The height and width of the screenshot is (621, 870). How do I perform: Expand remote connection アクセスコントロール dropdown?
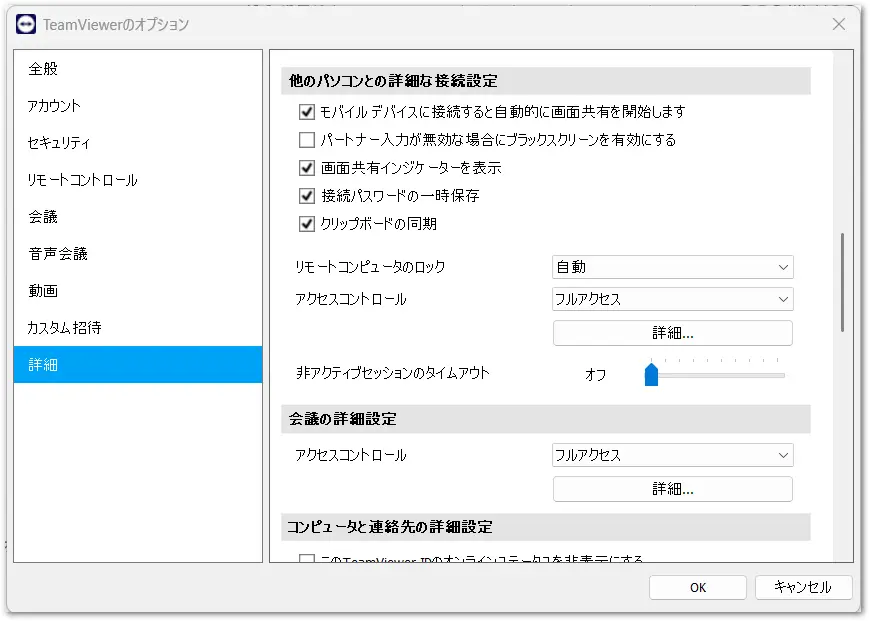[672, 300]
